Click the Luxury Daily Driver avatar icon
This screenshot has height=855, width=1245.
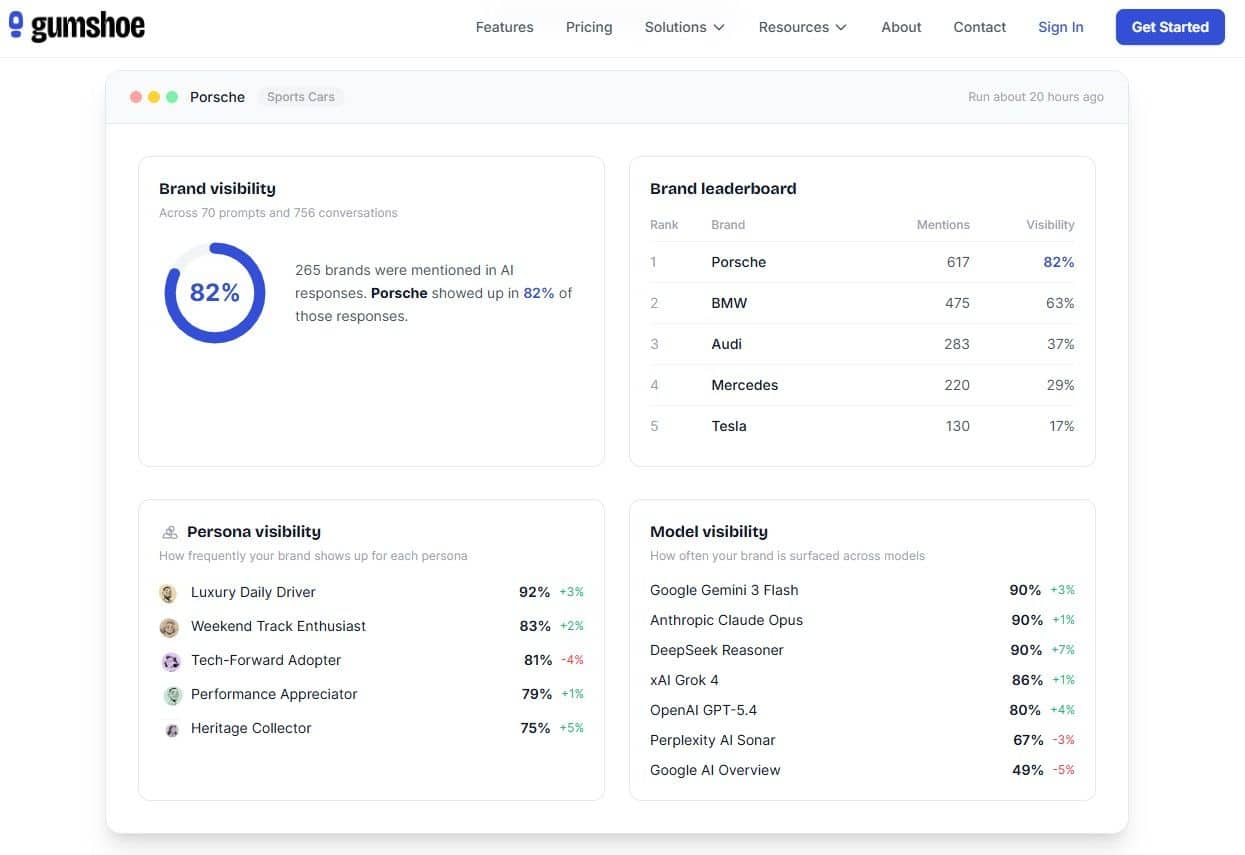tap(169, 593)
